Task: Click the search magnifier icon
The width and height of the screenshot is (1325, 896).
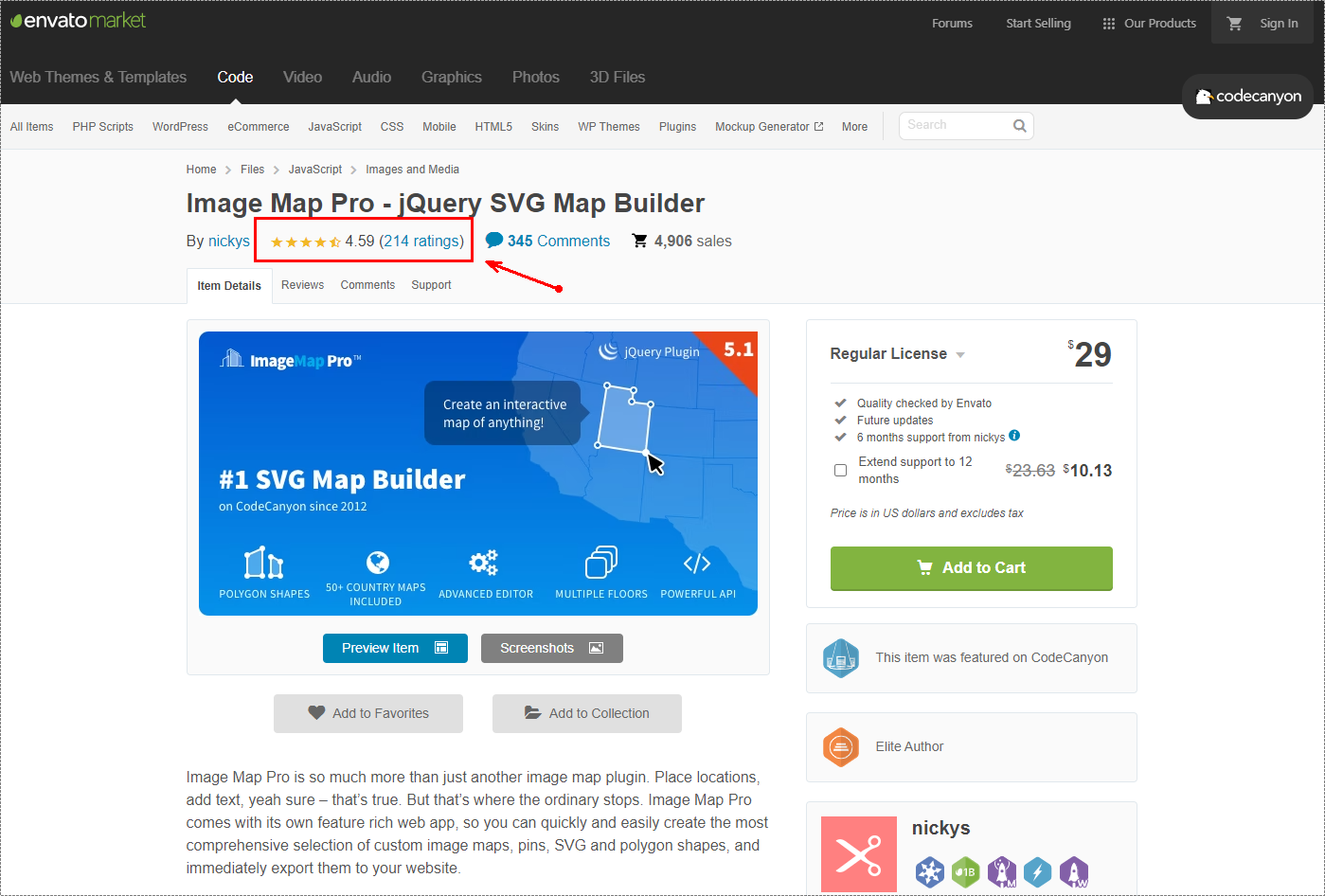Action: [1020, 126]
